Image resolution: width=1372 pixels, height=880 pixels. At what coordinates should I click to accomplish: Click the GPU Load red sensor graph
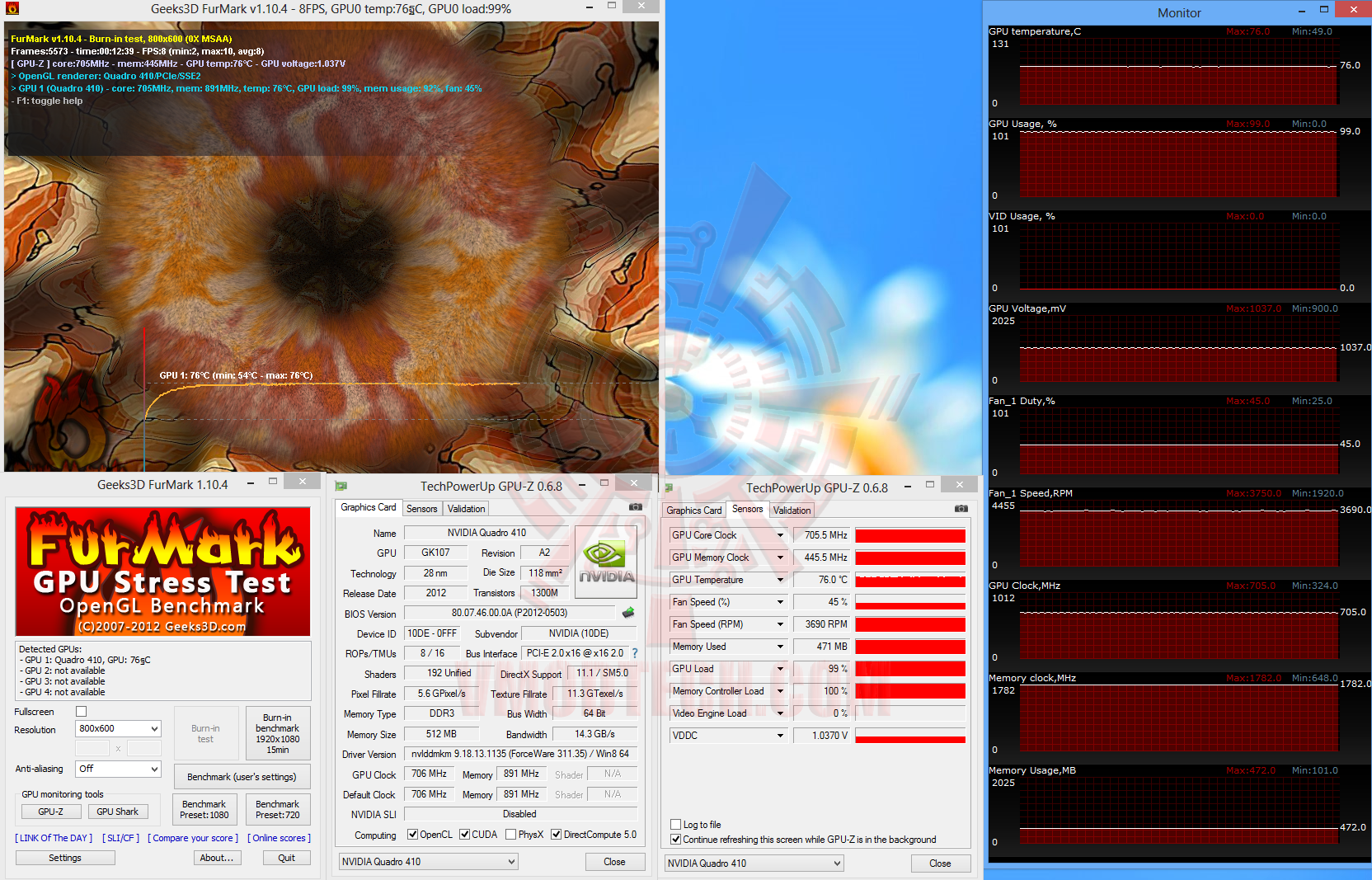click(x=910, y=669)
